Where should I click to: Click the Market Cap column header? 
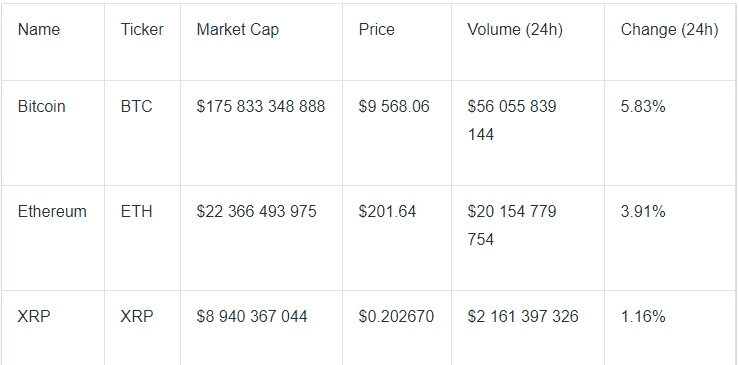(238, 30)
